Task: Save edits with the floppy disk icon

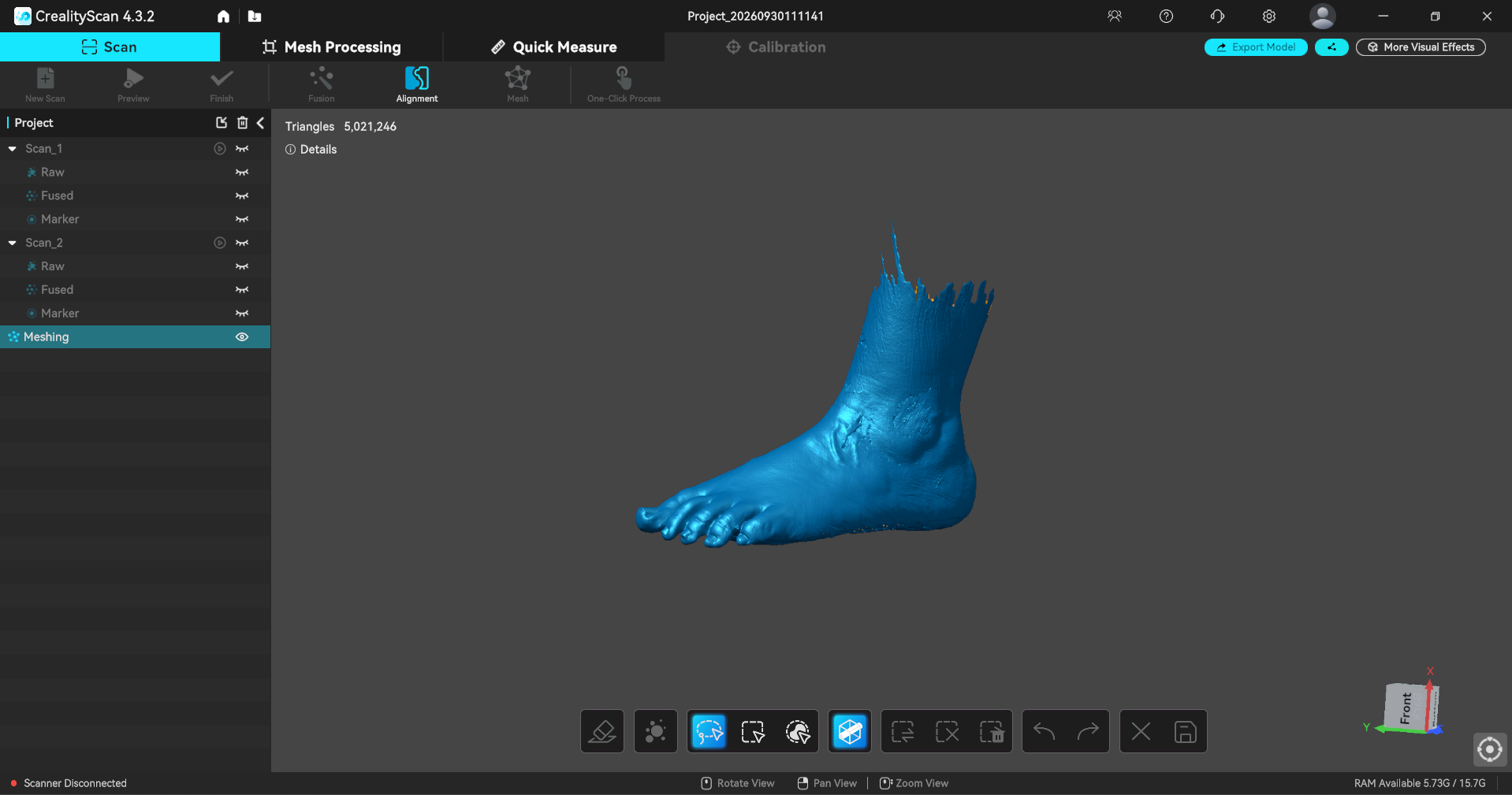Action: [1186, 731]
